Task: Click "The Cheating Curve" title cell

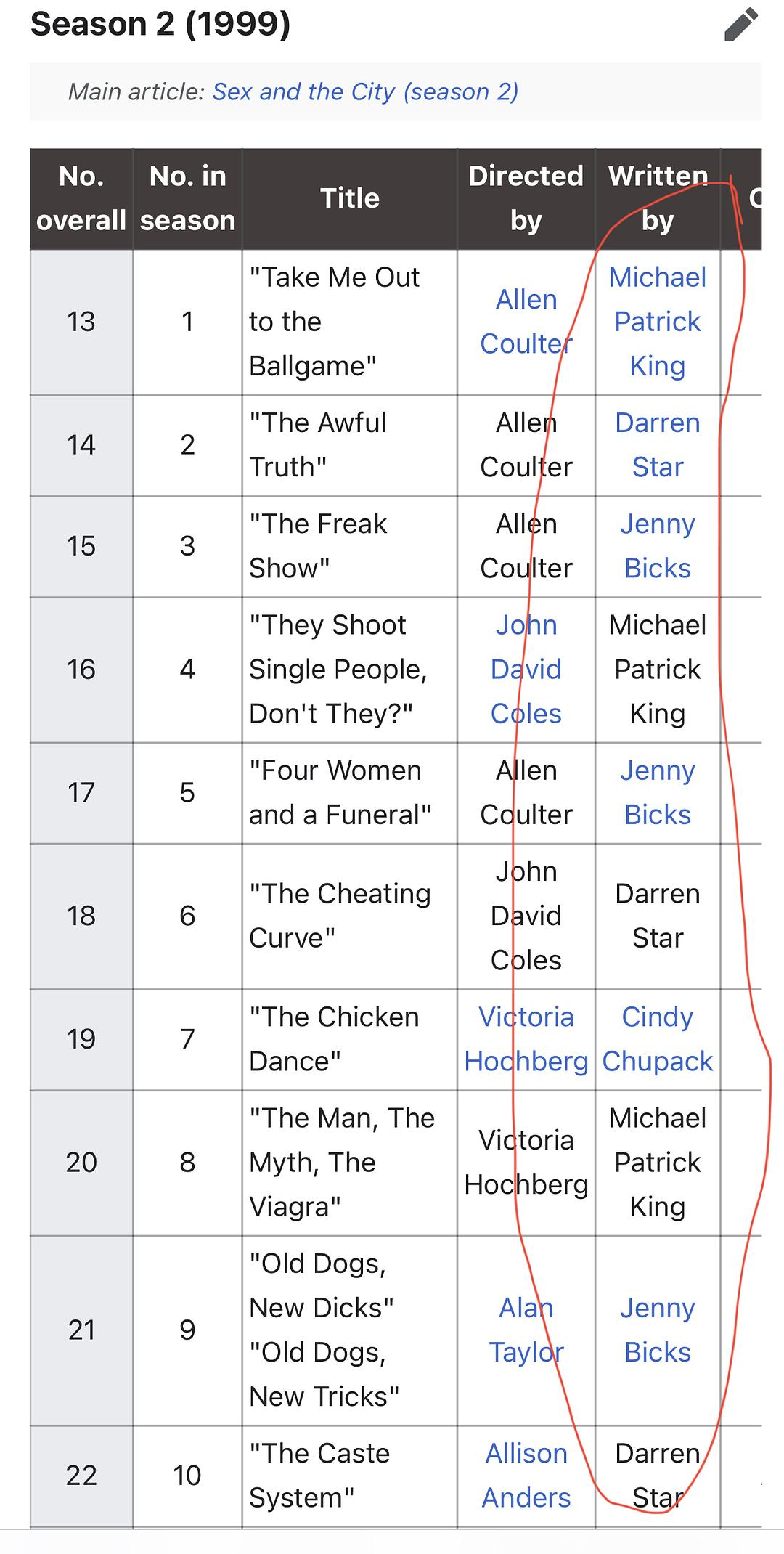Action: coord(340,916)
